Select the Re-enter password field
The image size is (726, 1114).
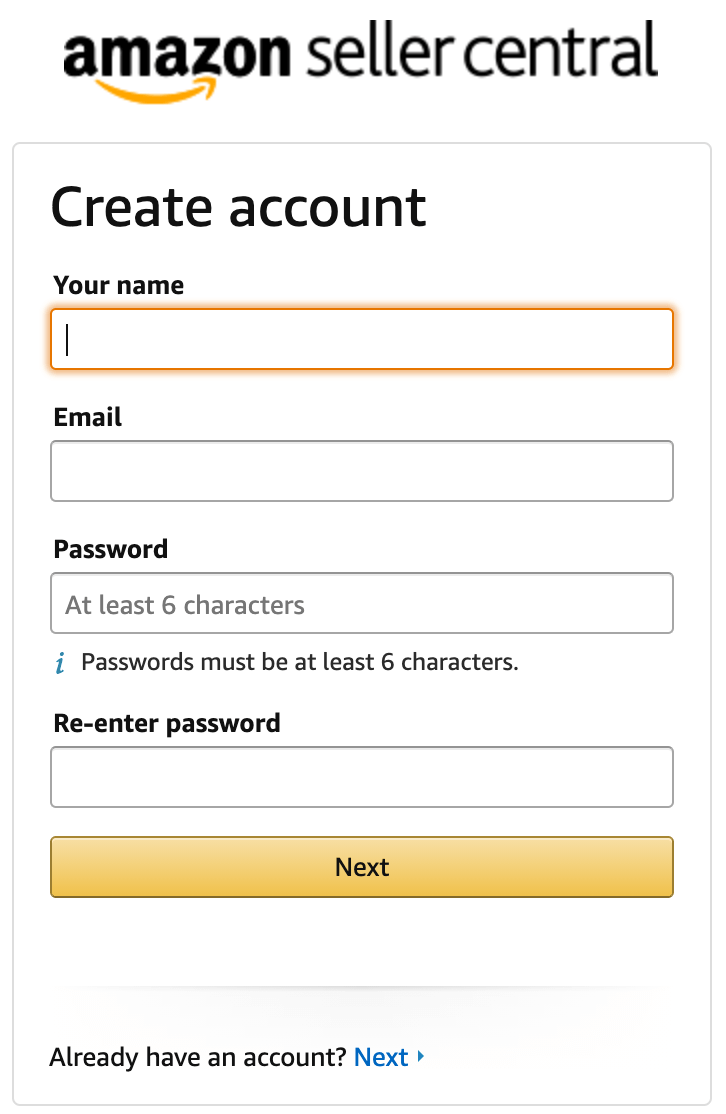362,777
